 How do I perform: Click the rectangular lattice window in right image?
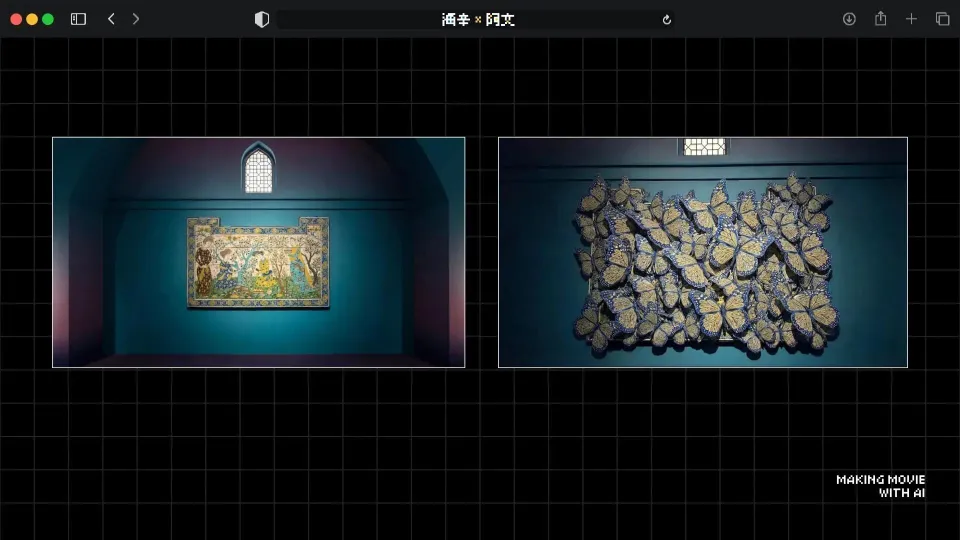point(704,147)
